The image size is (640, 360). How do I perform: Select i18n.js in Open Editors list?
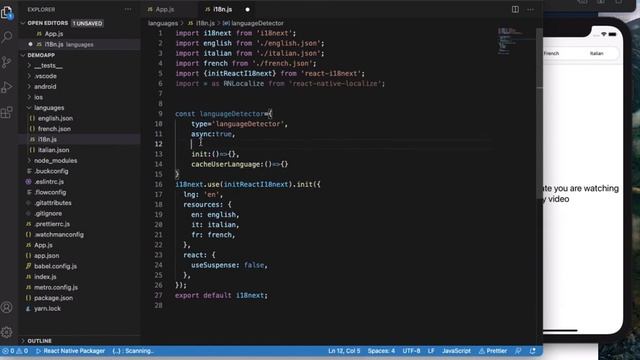click(69, 44)
